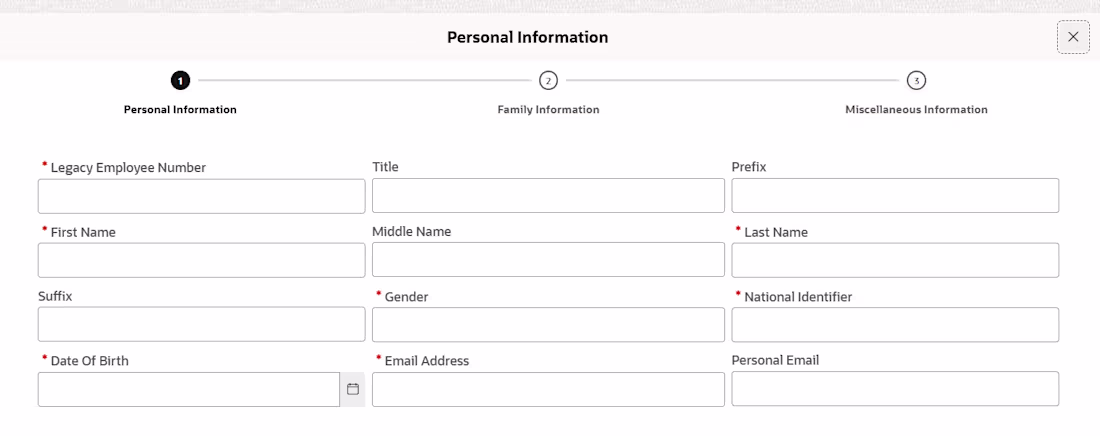
Task: Select the Email Address field
Action: tap(548, 389)
